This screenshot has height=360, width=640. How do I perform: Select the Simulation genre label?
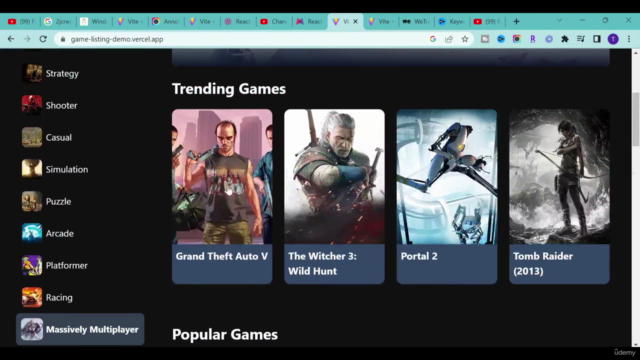pos(67,169)
